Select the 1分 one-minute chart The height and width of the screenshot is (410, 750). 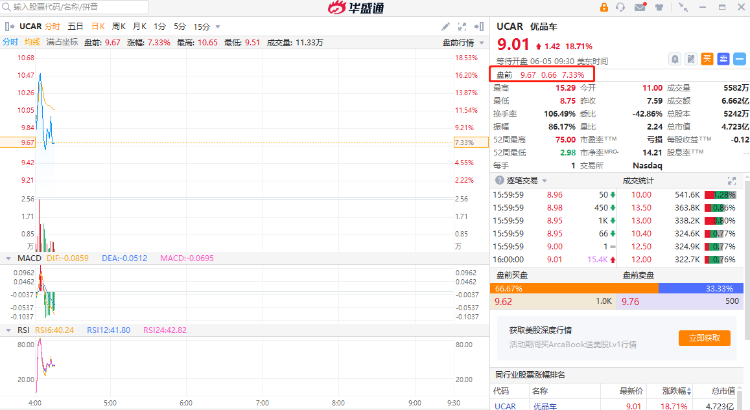(x=160, y=26)
